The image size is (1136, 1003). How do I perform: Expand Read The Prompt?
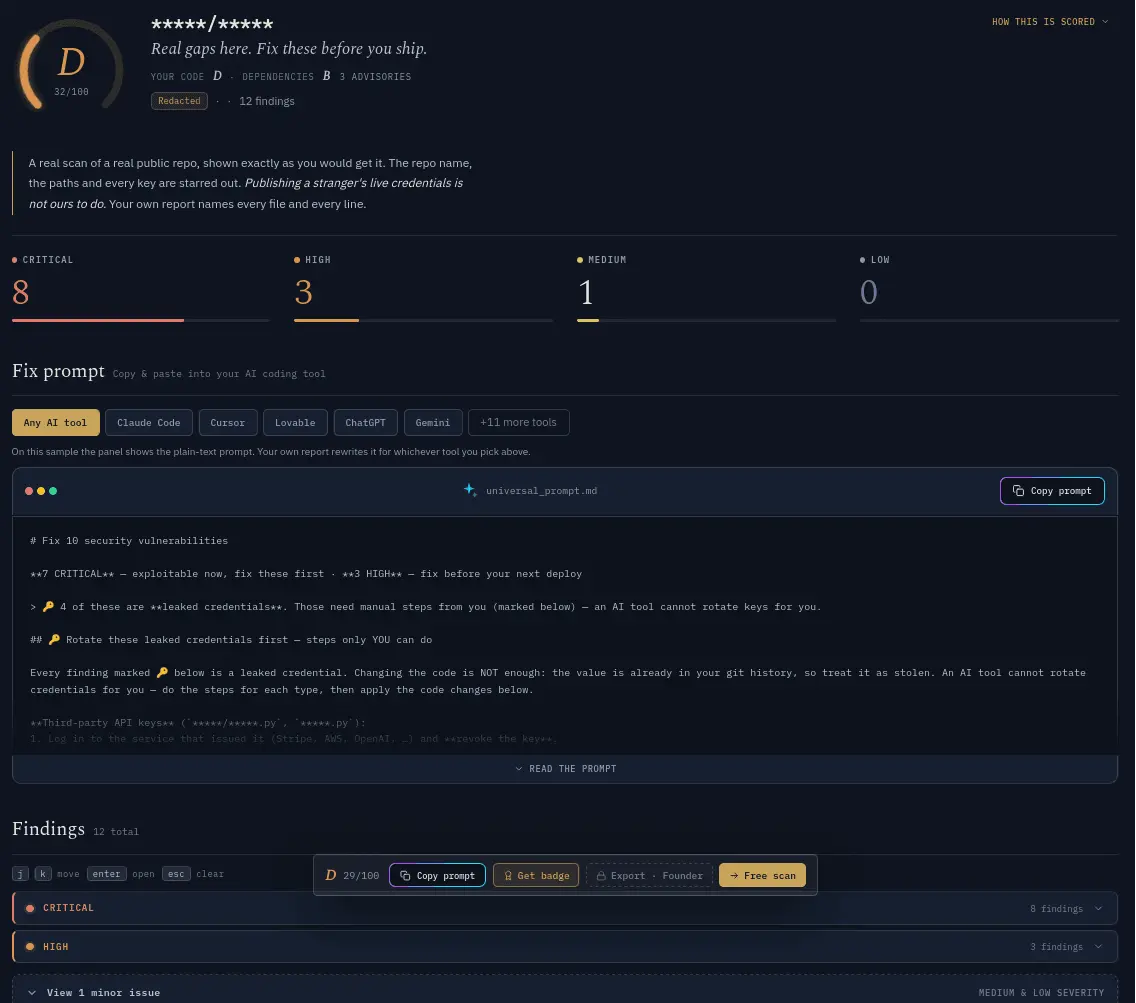point(565,769)
